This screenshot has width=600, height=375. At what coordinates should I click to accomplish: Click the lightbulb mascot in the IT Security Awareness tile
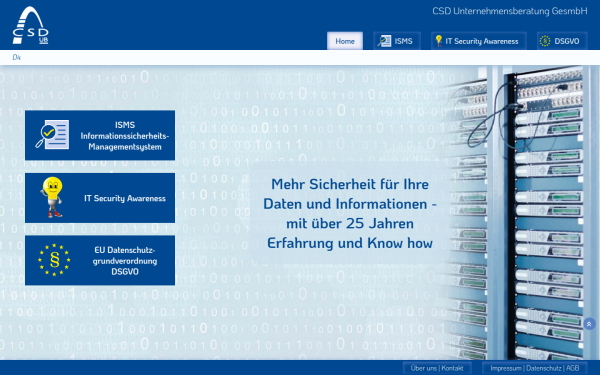[52, 197]
